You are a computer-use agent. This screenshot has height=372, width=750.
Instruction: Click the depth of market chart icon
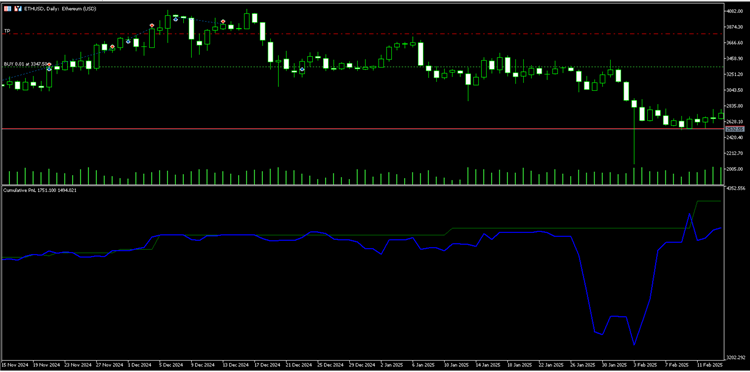tap(17, 9)
